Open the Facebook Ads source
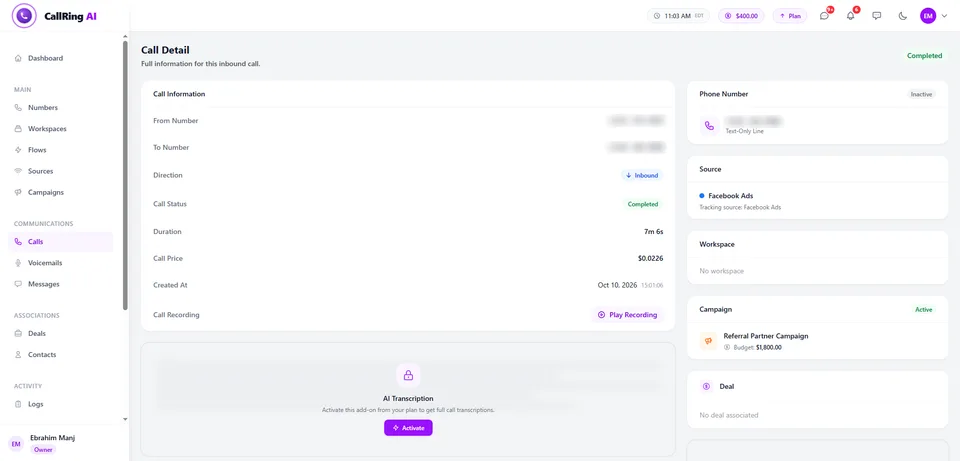The image size is (960, 461). pyautogui.click(x=730, y=196)
